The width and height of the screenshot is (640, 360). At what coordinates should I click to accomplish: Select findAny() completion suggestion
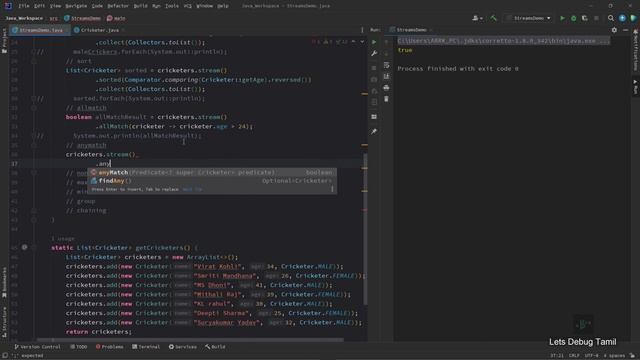pos(212,181)
